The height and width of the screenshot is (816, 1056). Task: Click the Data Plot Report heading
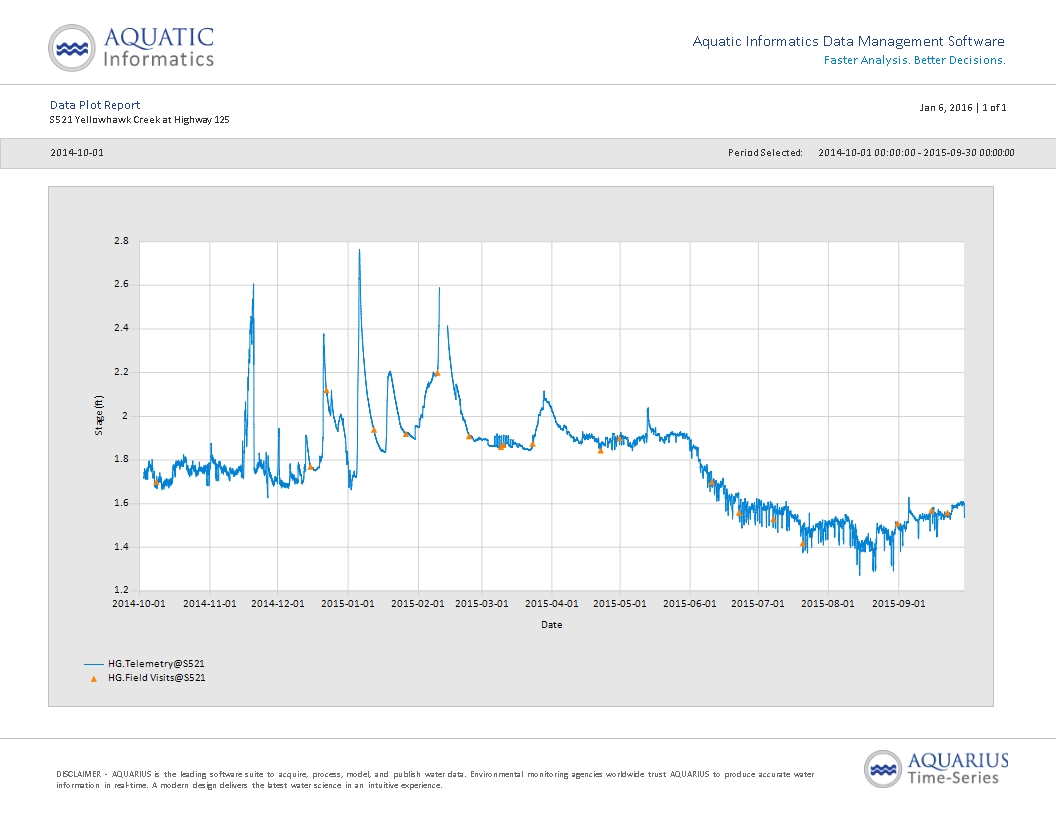click(x=95, y=105)
